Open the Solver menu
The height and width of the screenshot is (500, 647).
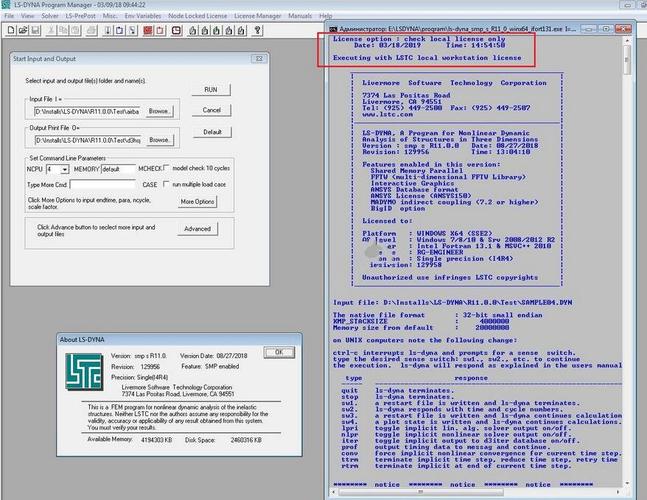click(x=50, y=16)
